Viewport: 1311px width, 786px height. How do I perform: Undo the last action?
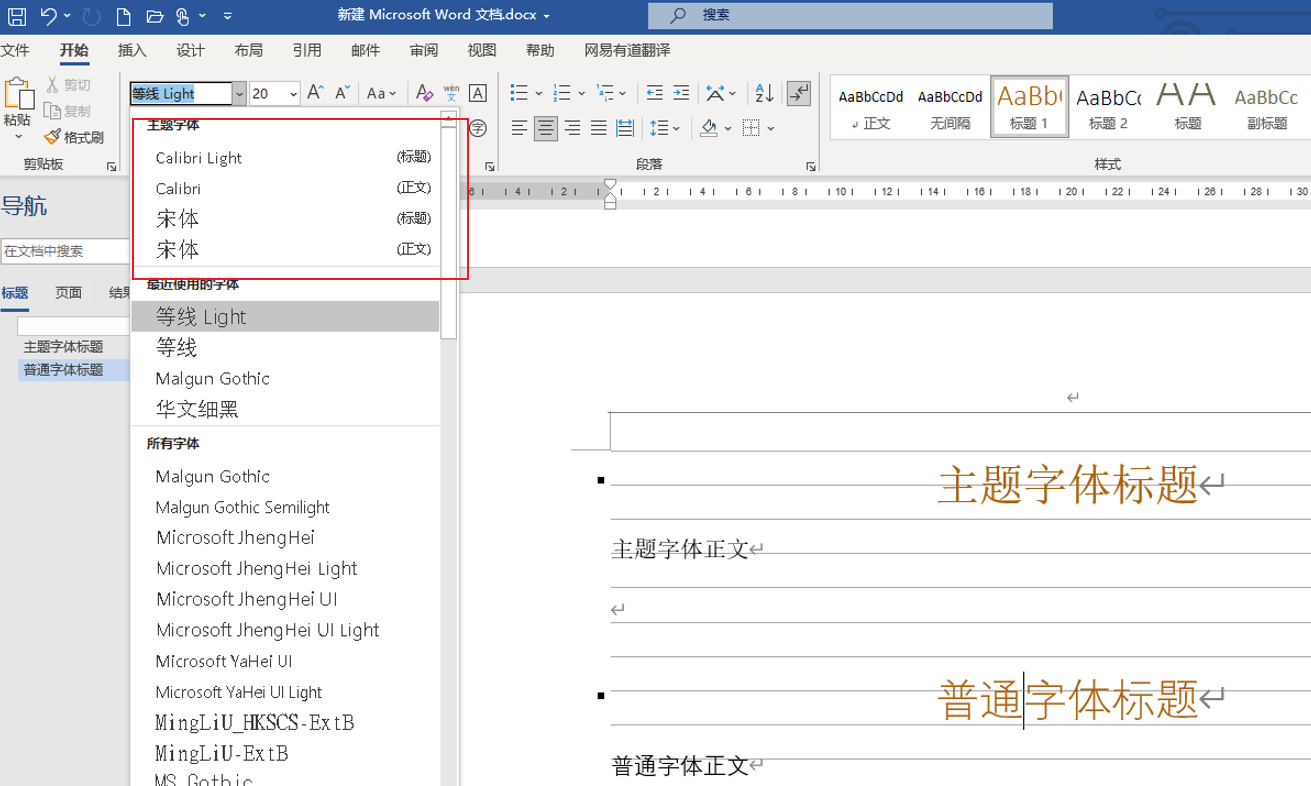[x=48, y=16]
